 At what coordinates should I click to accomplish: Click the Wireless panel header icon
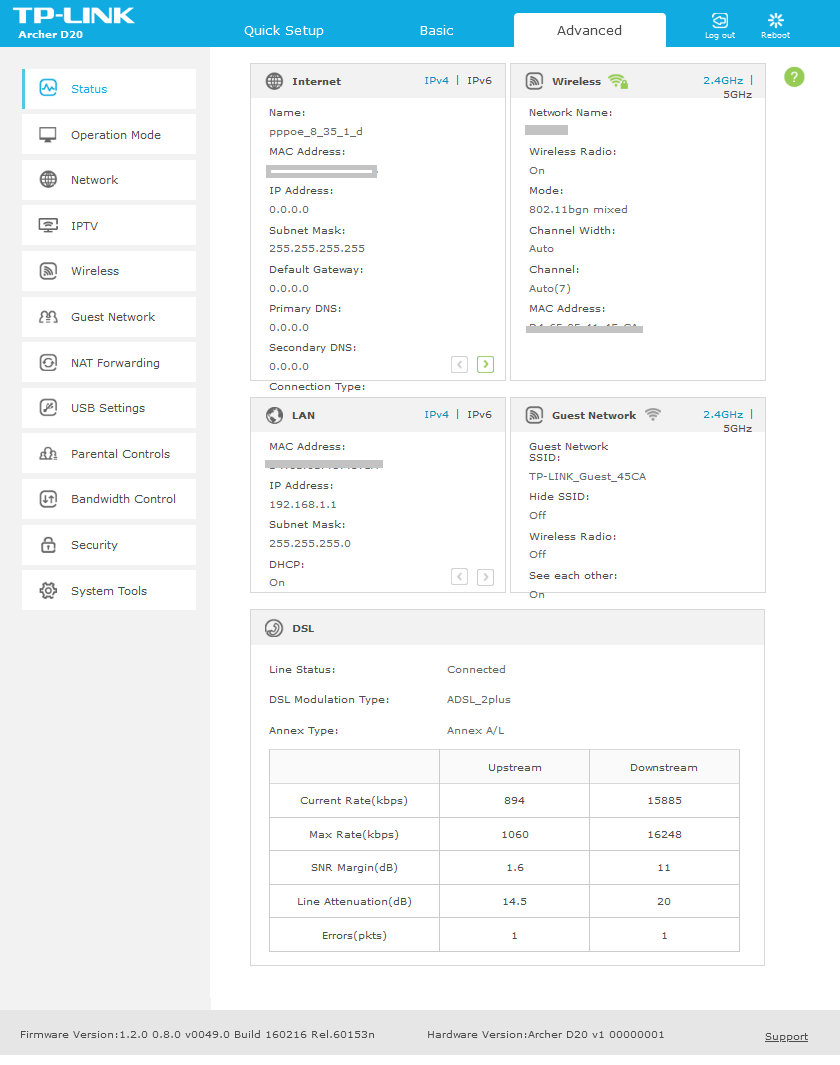[x=534, y=81]
